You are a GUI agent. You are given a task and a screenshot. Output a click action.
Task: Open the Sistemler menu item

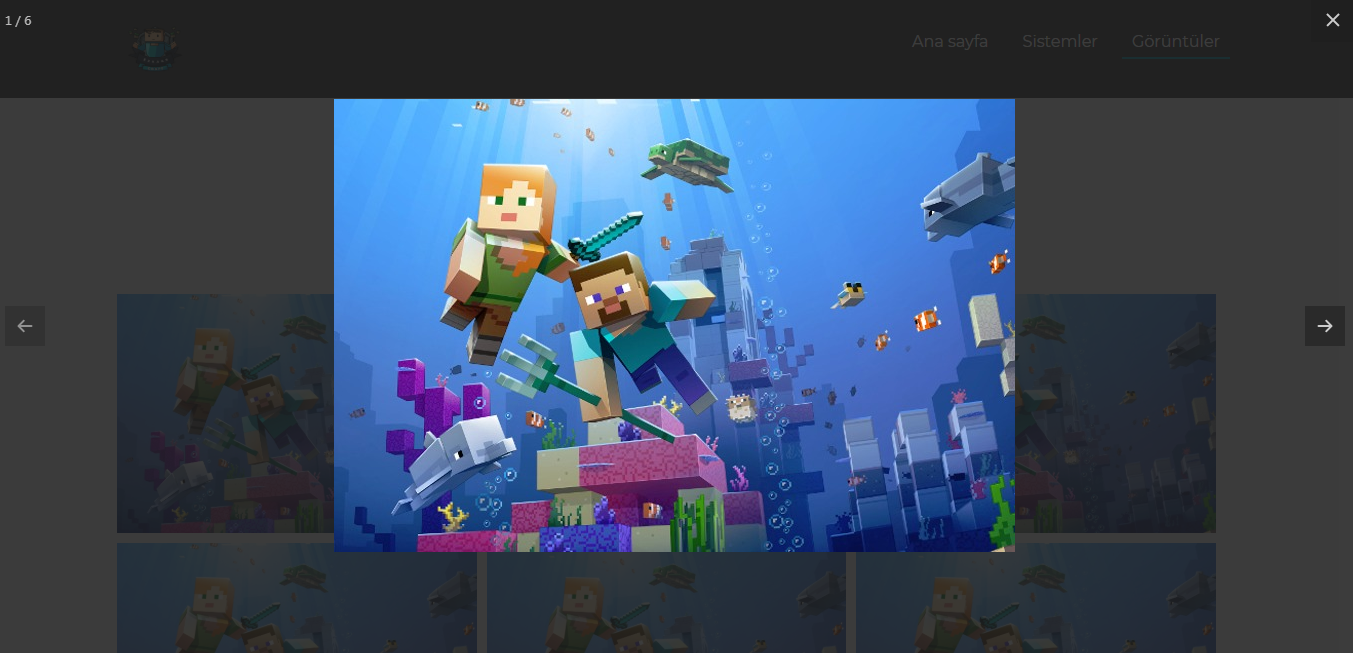click(x=1059, y=42)
